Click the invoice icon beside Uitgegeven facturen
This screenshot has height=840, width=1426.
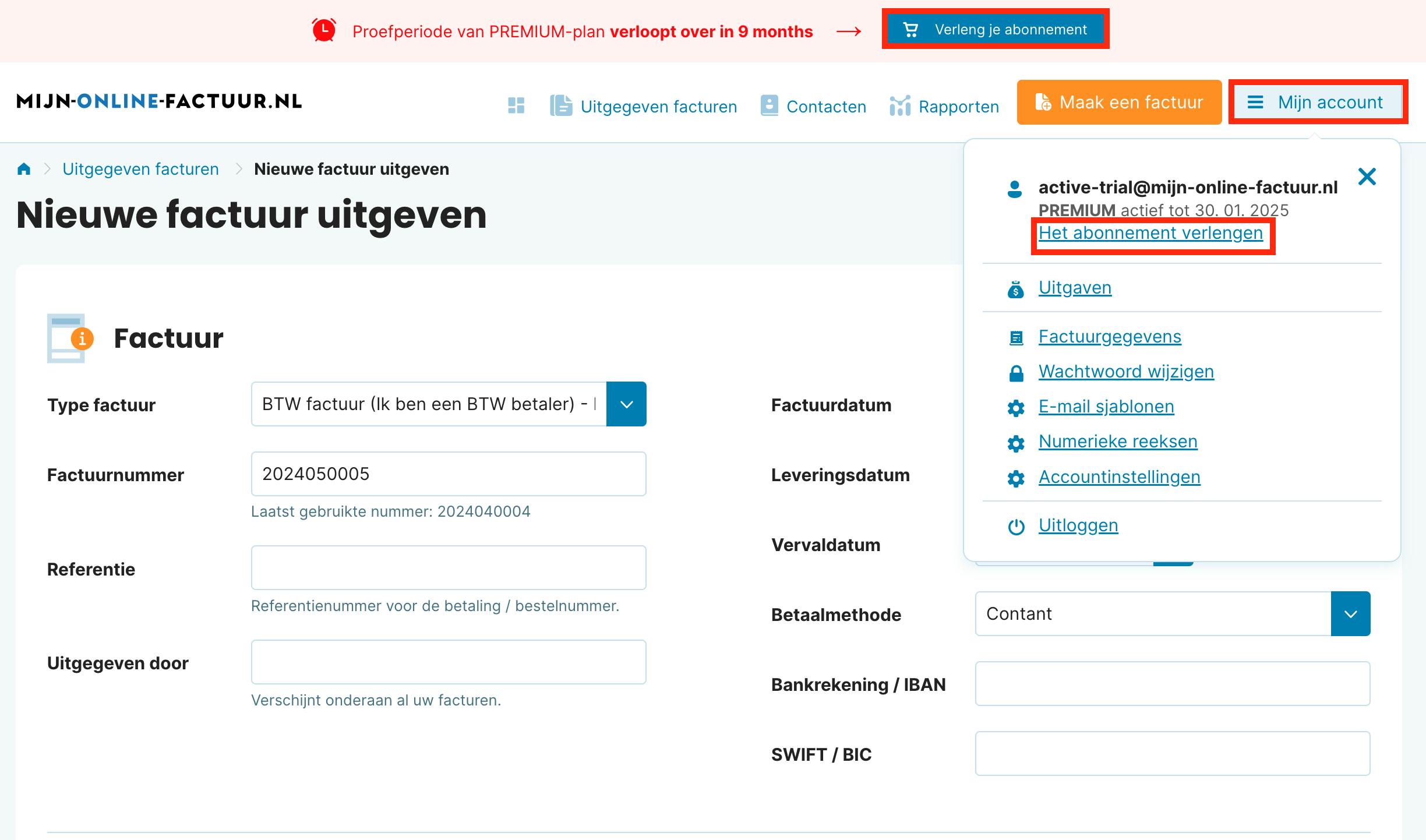point(561,105)
